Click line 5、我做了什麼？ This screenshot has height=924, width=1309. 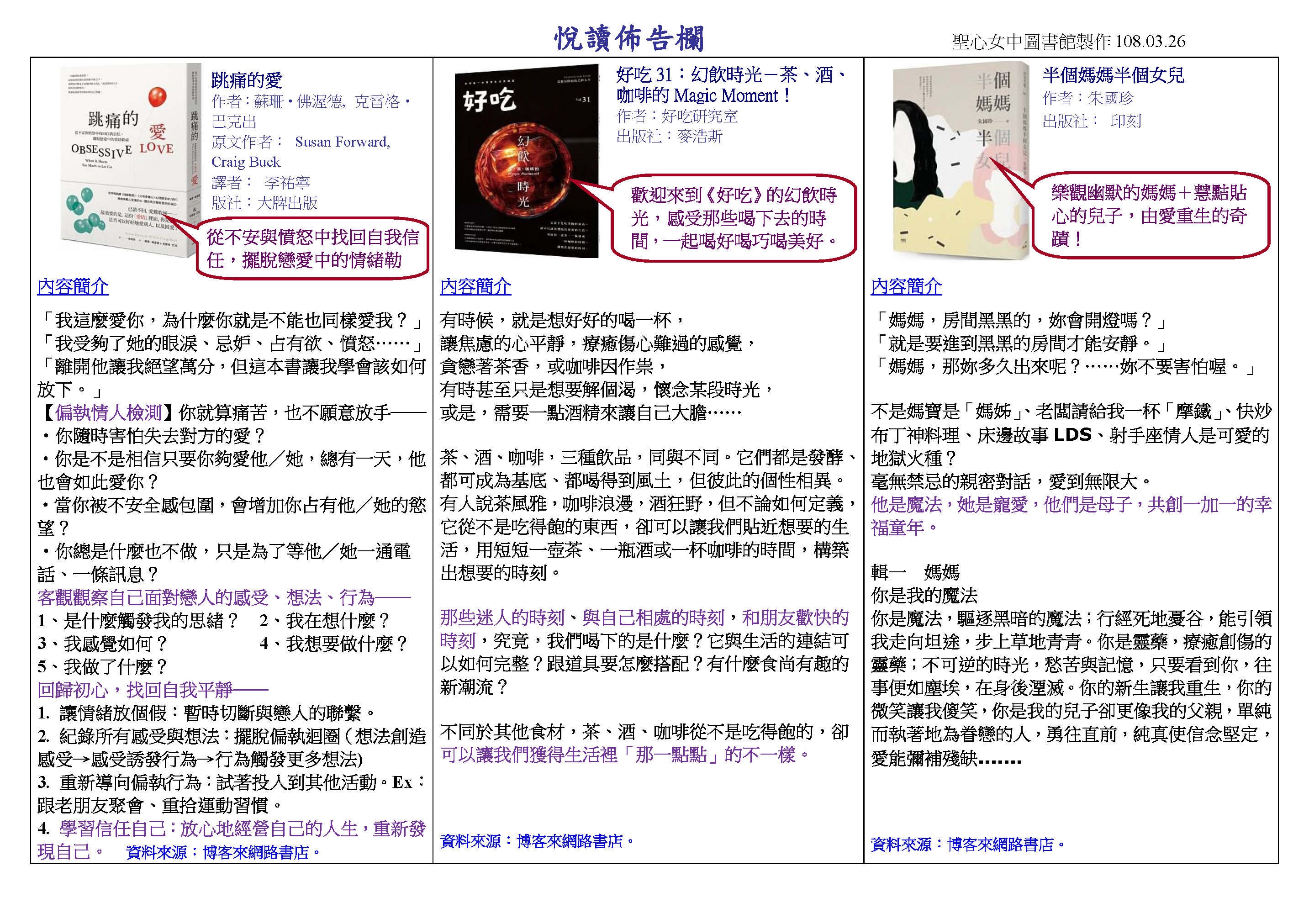[x=103, y=666]
